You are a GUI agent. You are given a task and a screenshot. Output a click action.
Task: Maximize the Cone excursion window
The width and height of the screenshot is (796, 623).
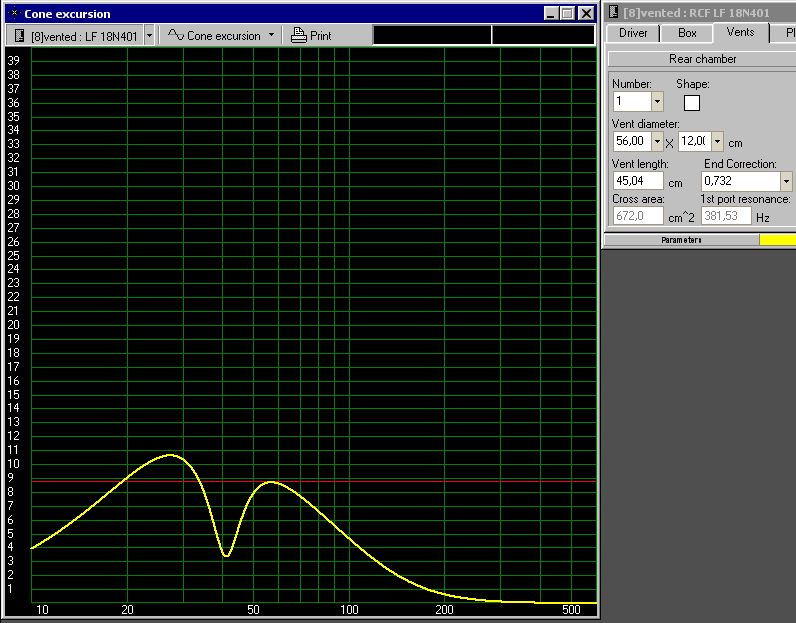[x=567, y=14]
